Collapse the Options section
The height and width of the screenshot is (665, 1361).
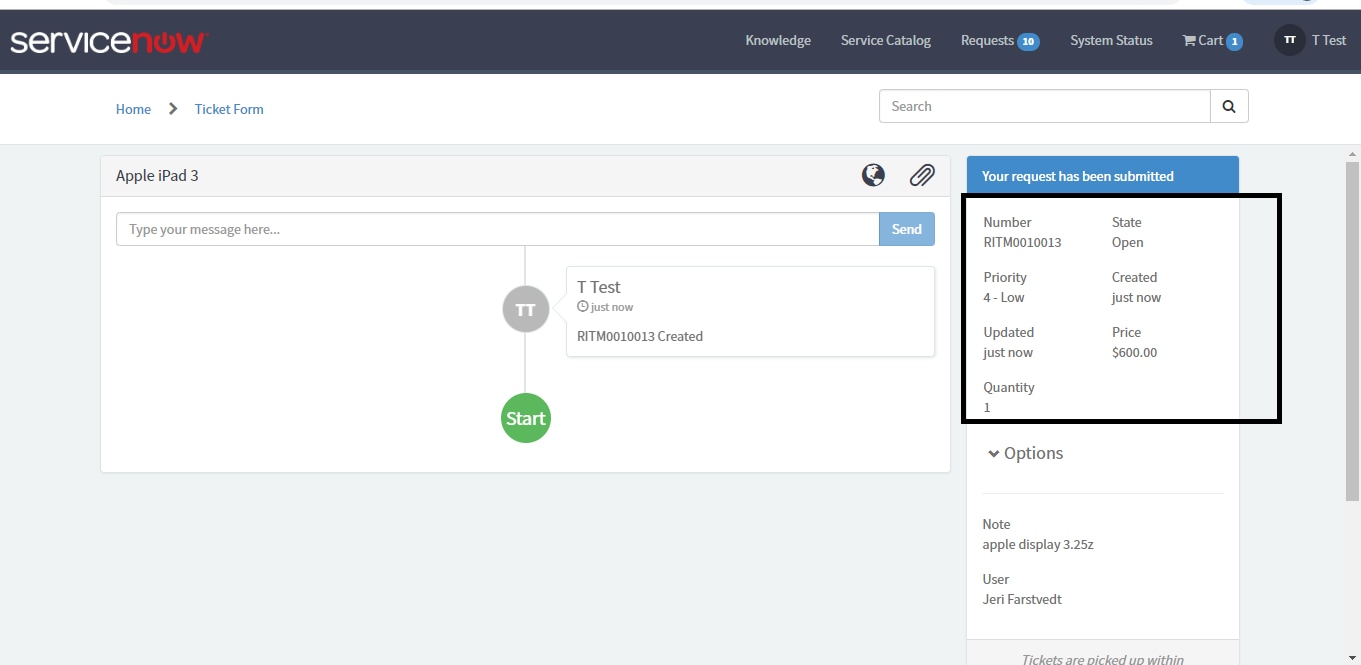[x=1025, y=453]
